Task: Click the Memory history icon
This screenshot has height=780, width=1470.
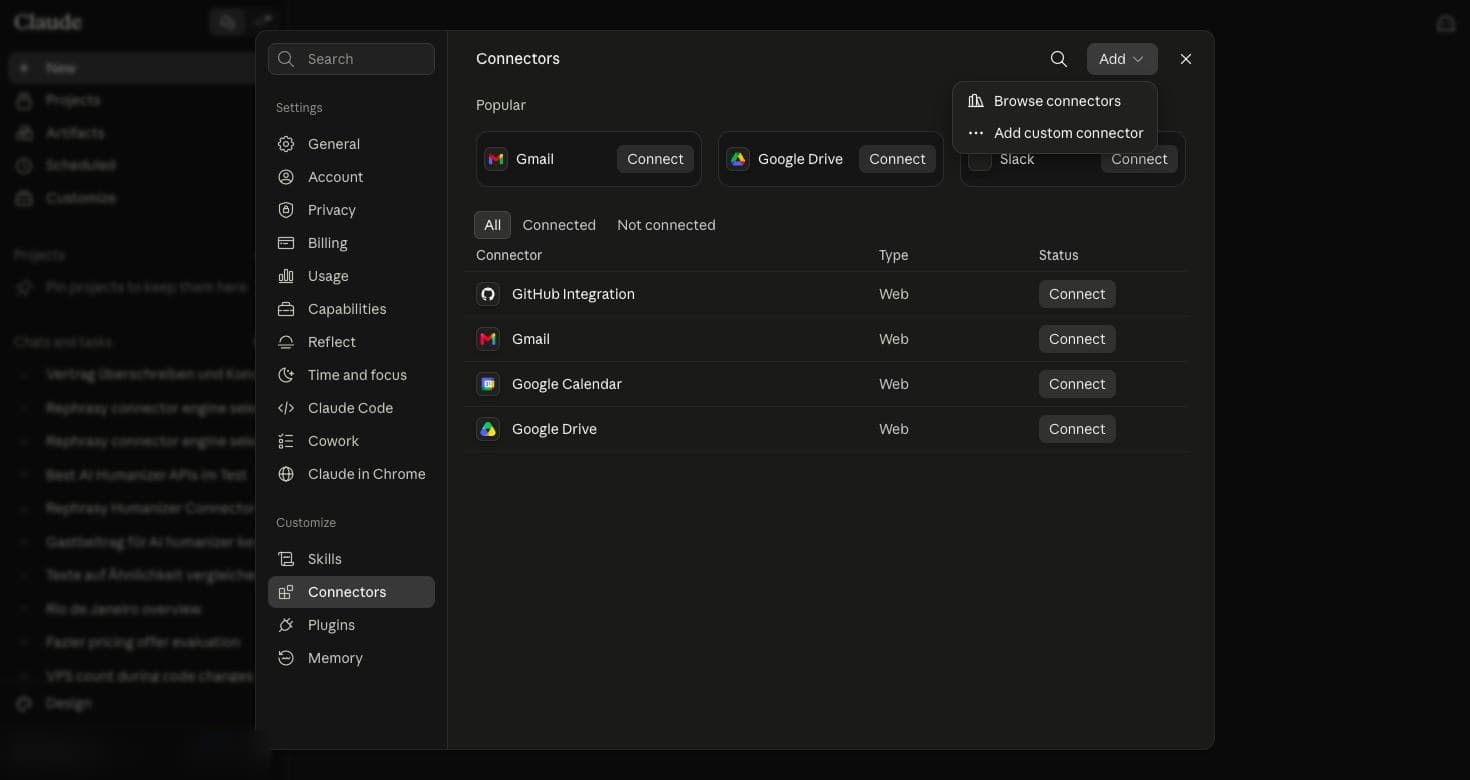Action: click(286, 658)
